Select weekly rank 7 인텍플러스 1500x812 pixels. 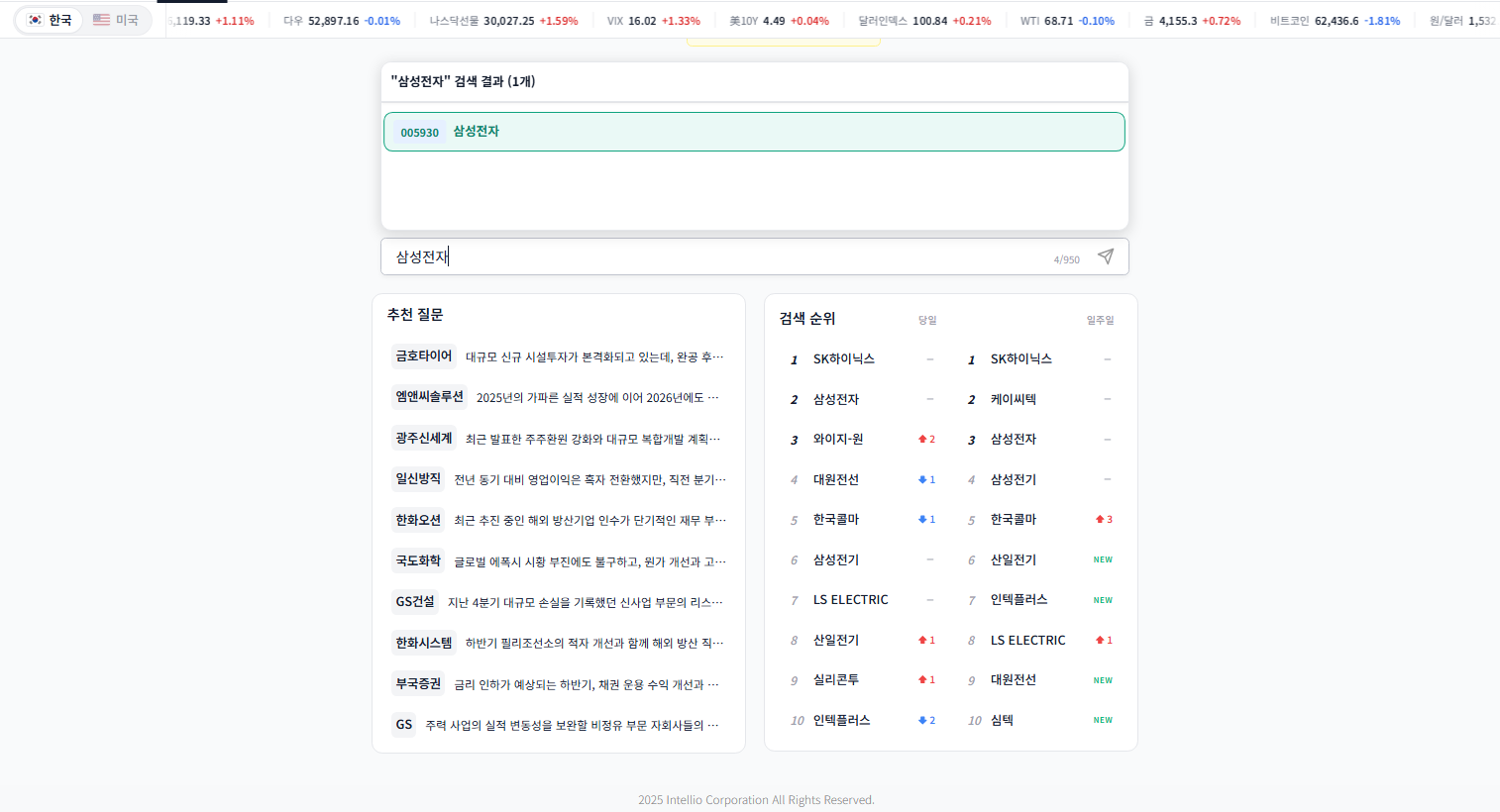1039,600
